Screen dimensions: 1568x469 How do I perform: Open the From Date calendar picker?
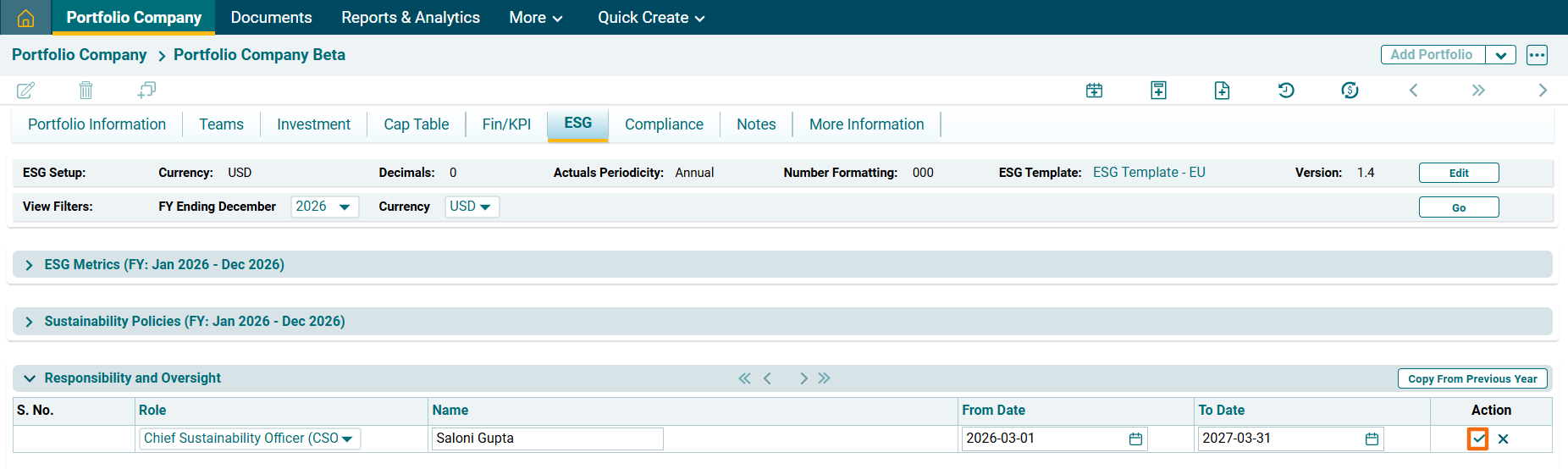pyautogui.click(x=1135, y=439)
